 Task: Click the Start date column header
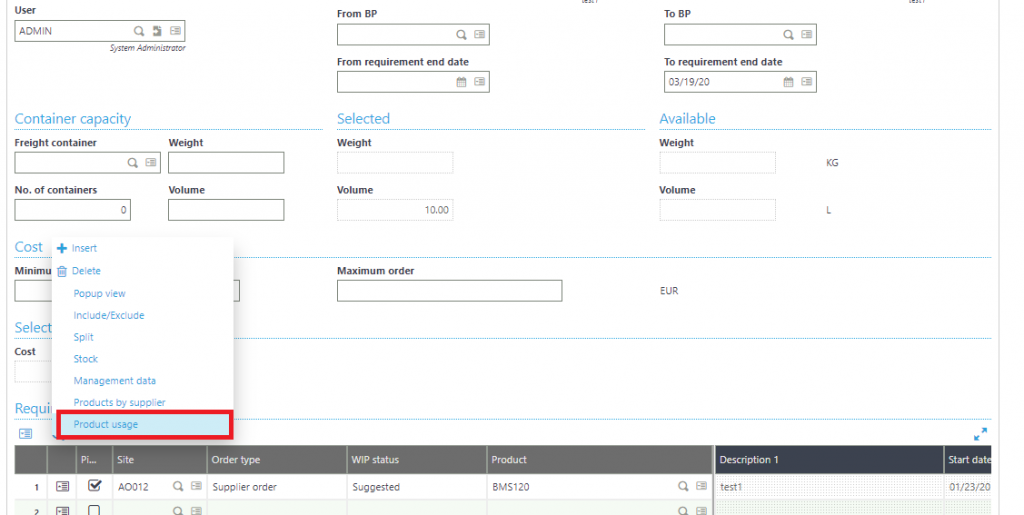click(968, 460)
